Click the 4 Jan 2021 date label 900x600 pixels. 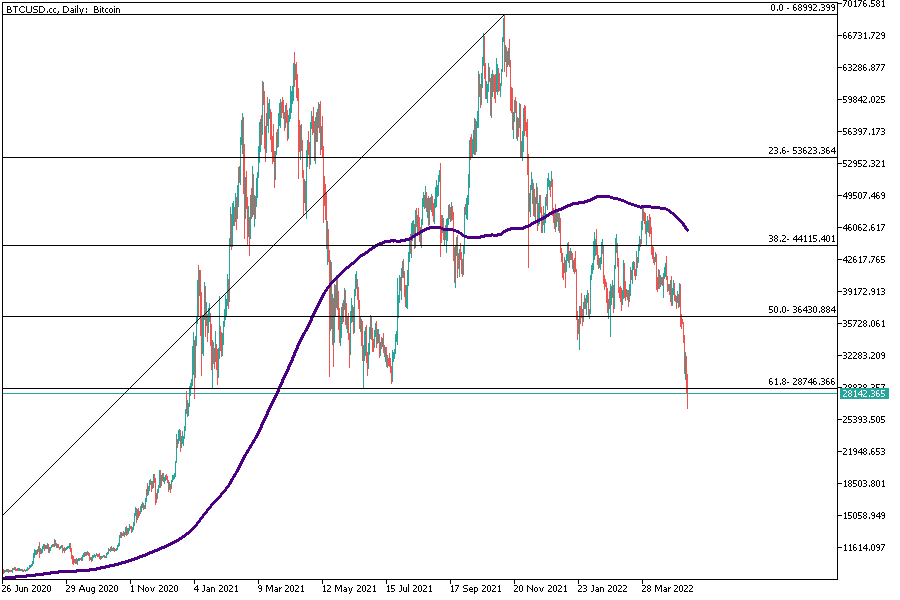216,589
